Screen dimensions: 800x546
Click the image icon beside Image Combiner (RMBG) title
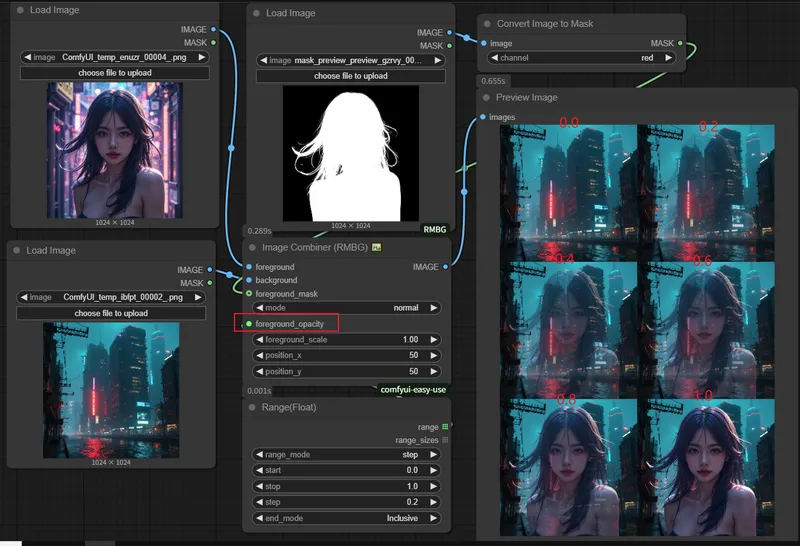click(x=377, y=247)
